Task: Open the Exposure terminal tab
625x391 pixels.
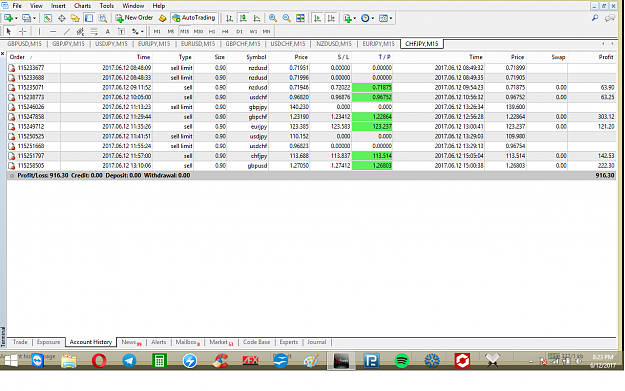Action: pos(48,342)
